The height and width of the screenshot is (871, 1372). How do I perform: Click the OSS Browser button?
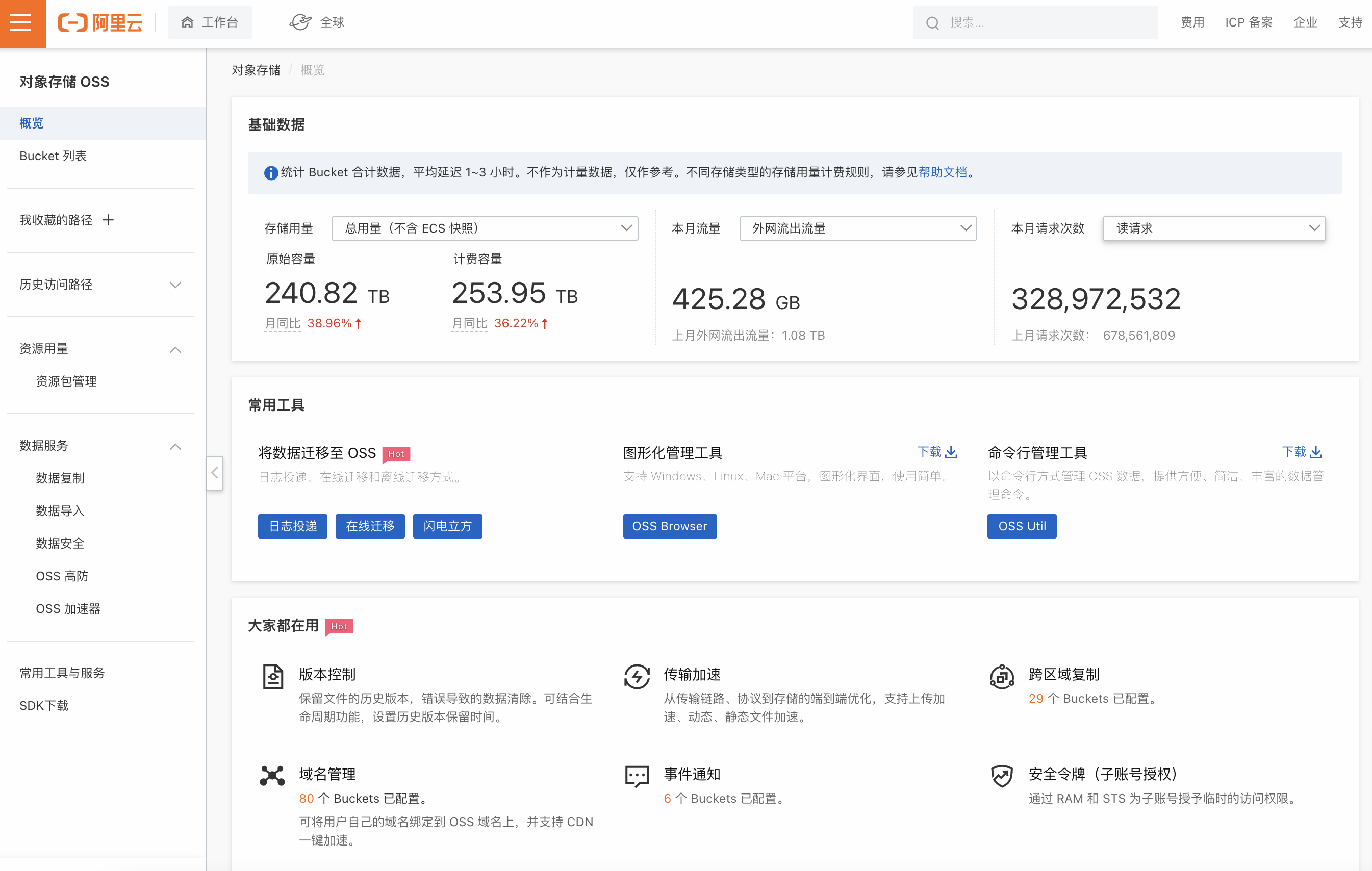[670, 526]
